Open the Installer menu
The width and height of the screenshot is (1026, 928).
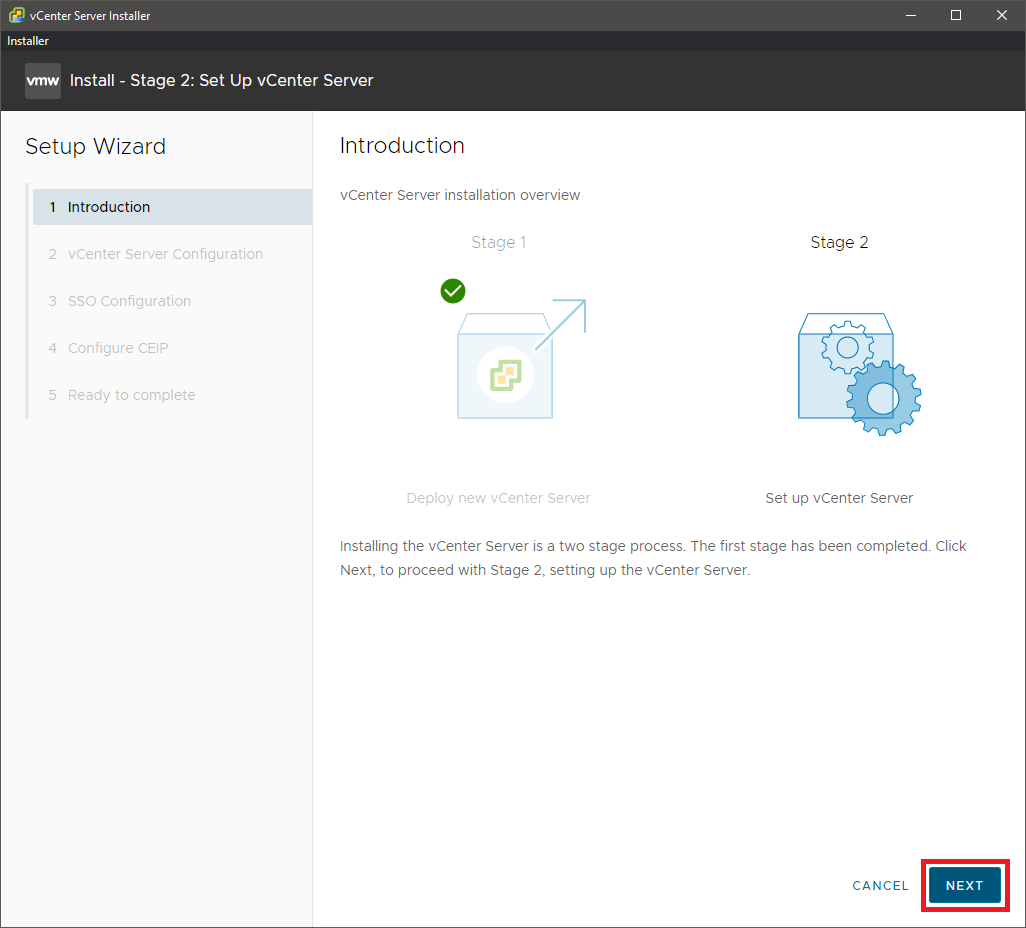28,41
